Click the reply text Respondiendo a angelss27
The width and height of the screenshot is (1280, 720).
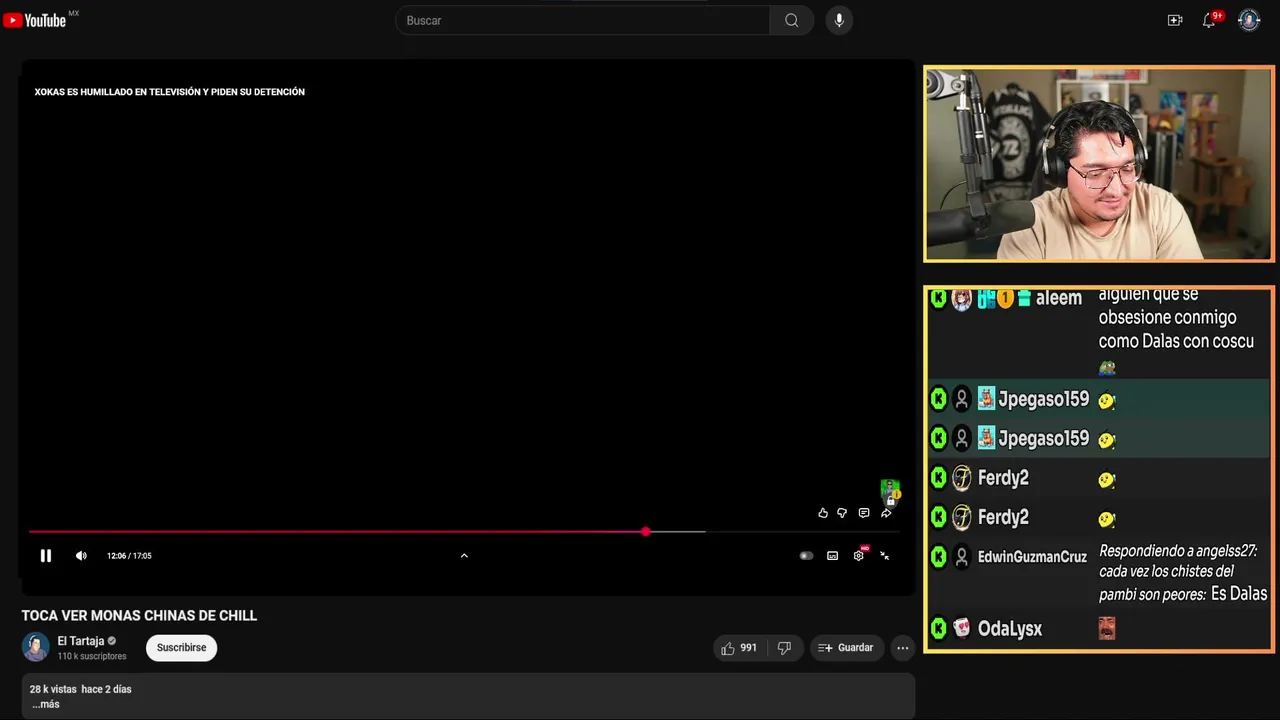click(x=1178, y=551)
